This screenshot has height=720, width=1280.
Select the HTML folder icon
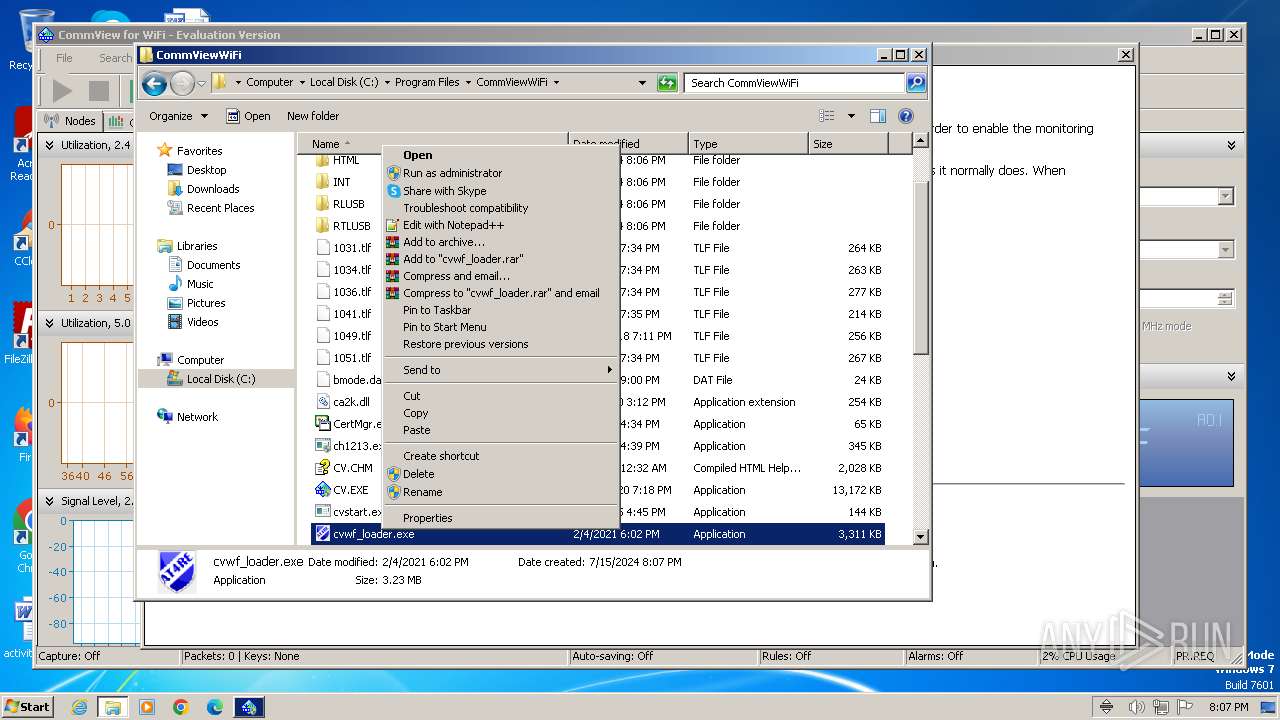[322, 160]
